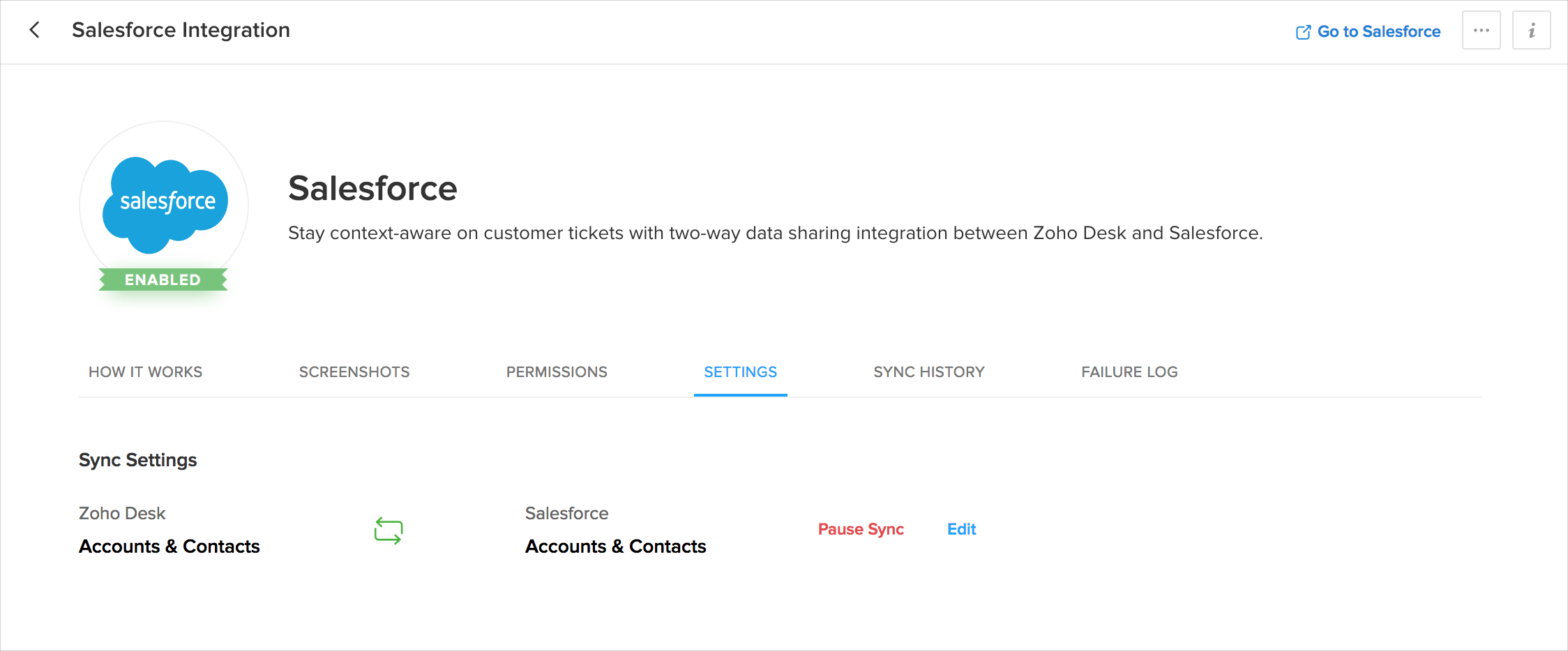The width and height of the screenshot is (1568, 651).
Task: Open the Sync History tab
Action: click(x=929, y=372)
